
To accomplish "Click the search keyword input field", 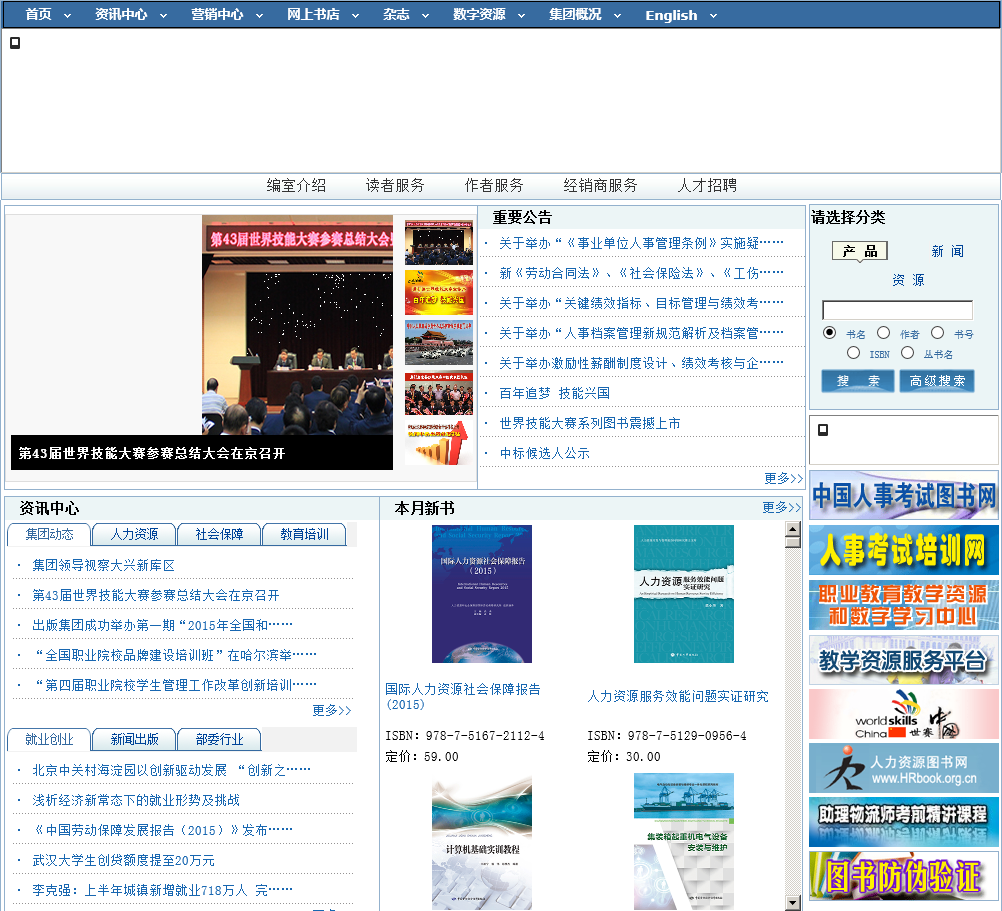I will (897, 310).
